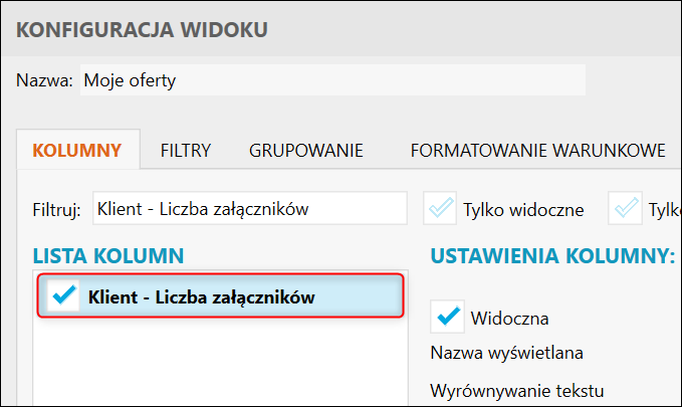The height and width of the screenshot is (407, 682).
Task: Focus the Filtruj text field
Action: point(249,209)
